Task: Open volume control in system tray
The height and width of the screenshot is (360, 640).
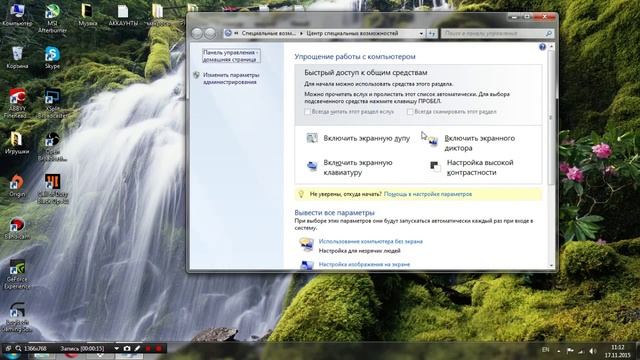Action: 593,351
